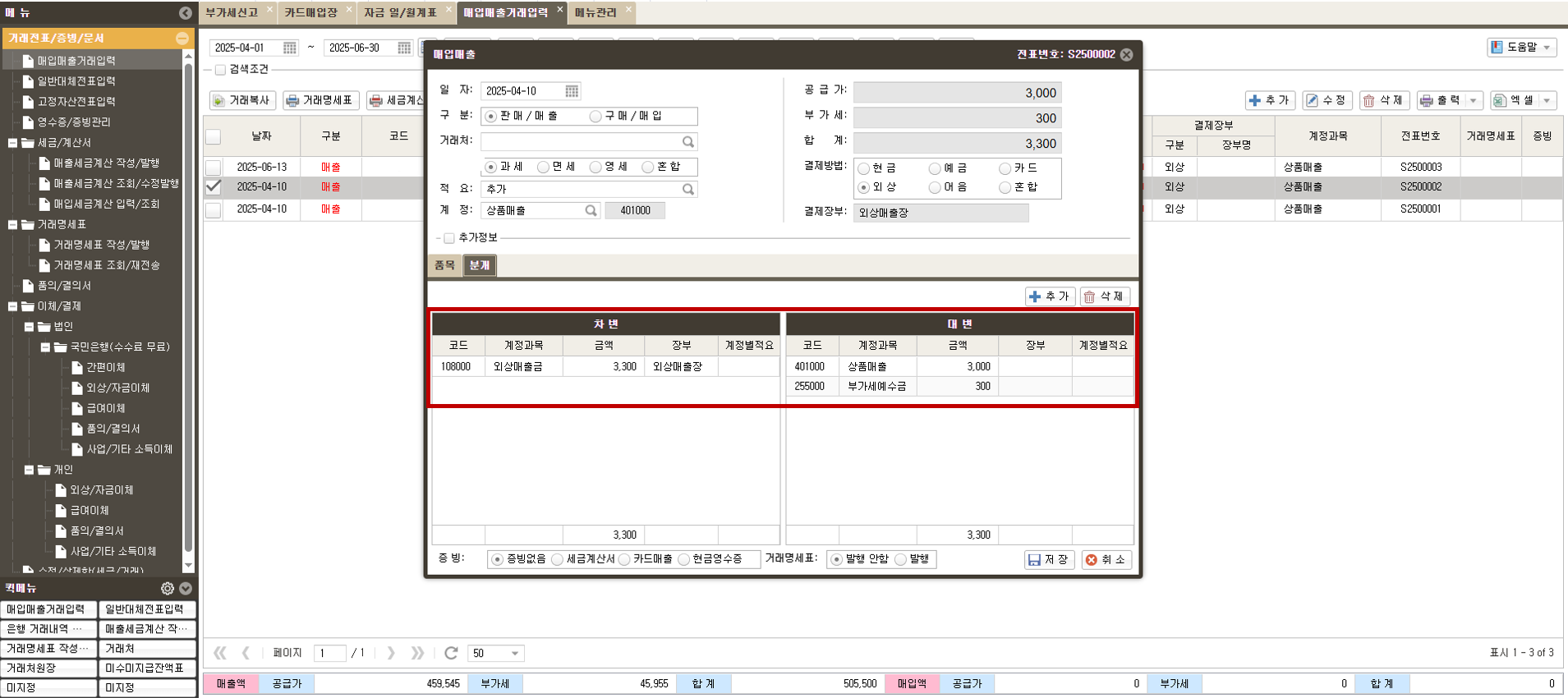Select 카드 payment method radio
This screenshot has width=1568, height=698.
[1005, 168]
